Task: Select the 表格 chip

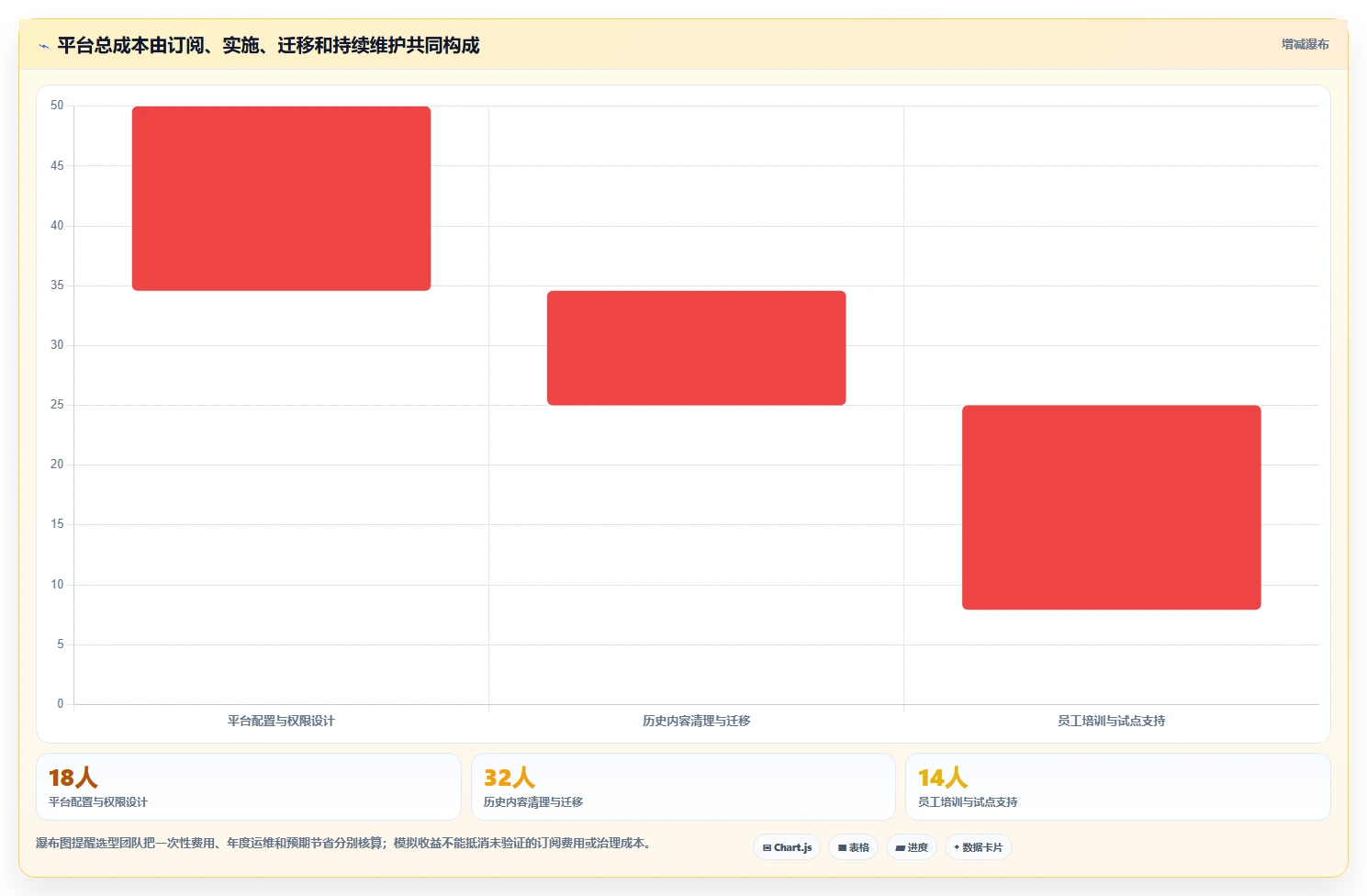Action: coord(853,847)
